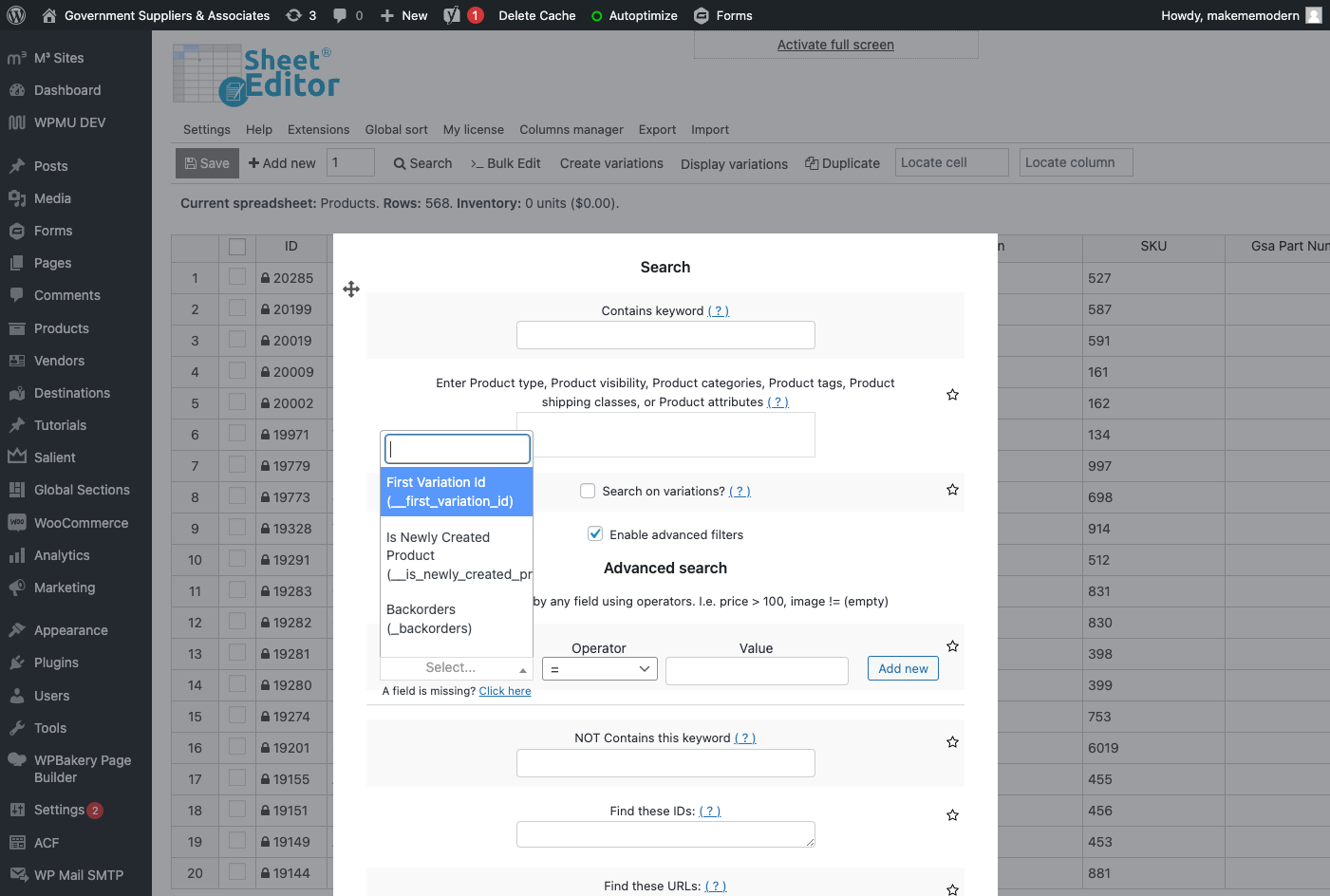Choose First Variation Id option in list

coord(457,492)
